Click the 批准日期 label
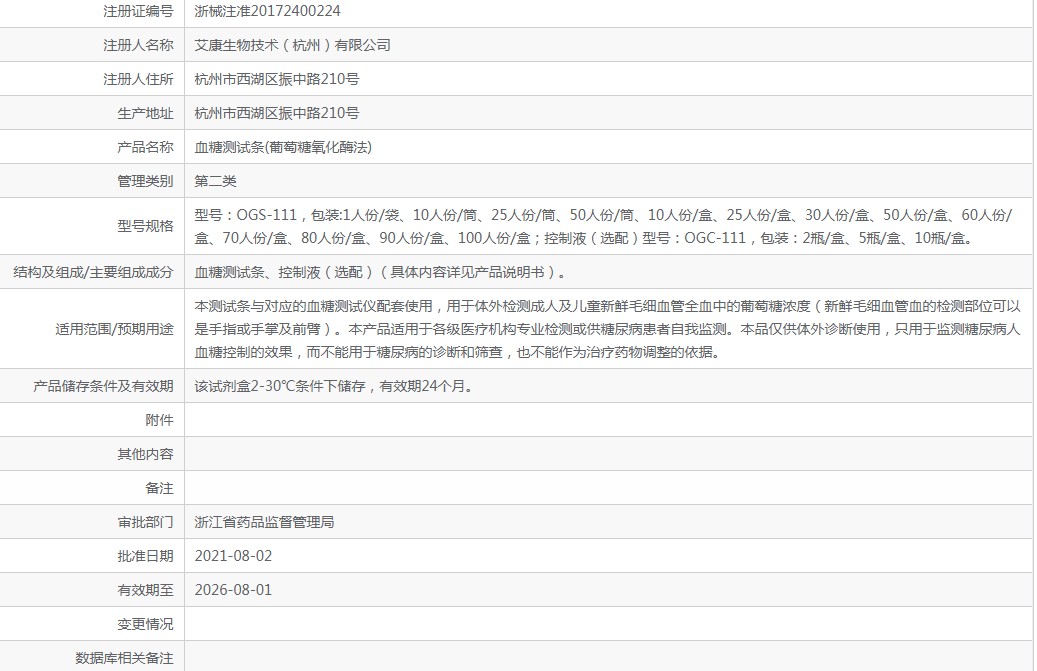The width and height of the screenshot is (1037, 671). coord(145,556)
